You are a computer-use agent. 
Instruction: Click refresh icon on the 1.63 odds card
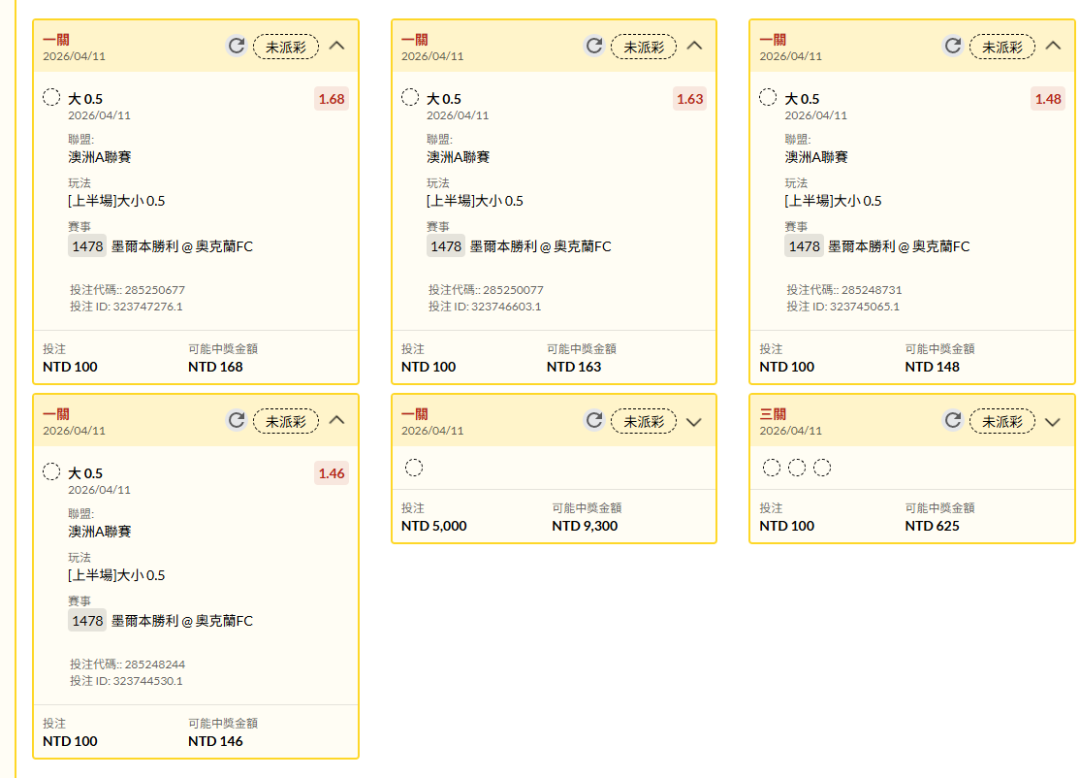point(594,45)
